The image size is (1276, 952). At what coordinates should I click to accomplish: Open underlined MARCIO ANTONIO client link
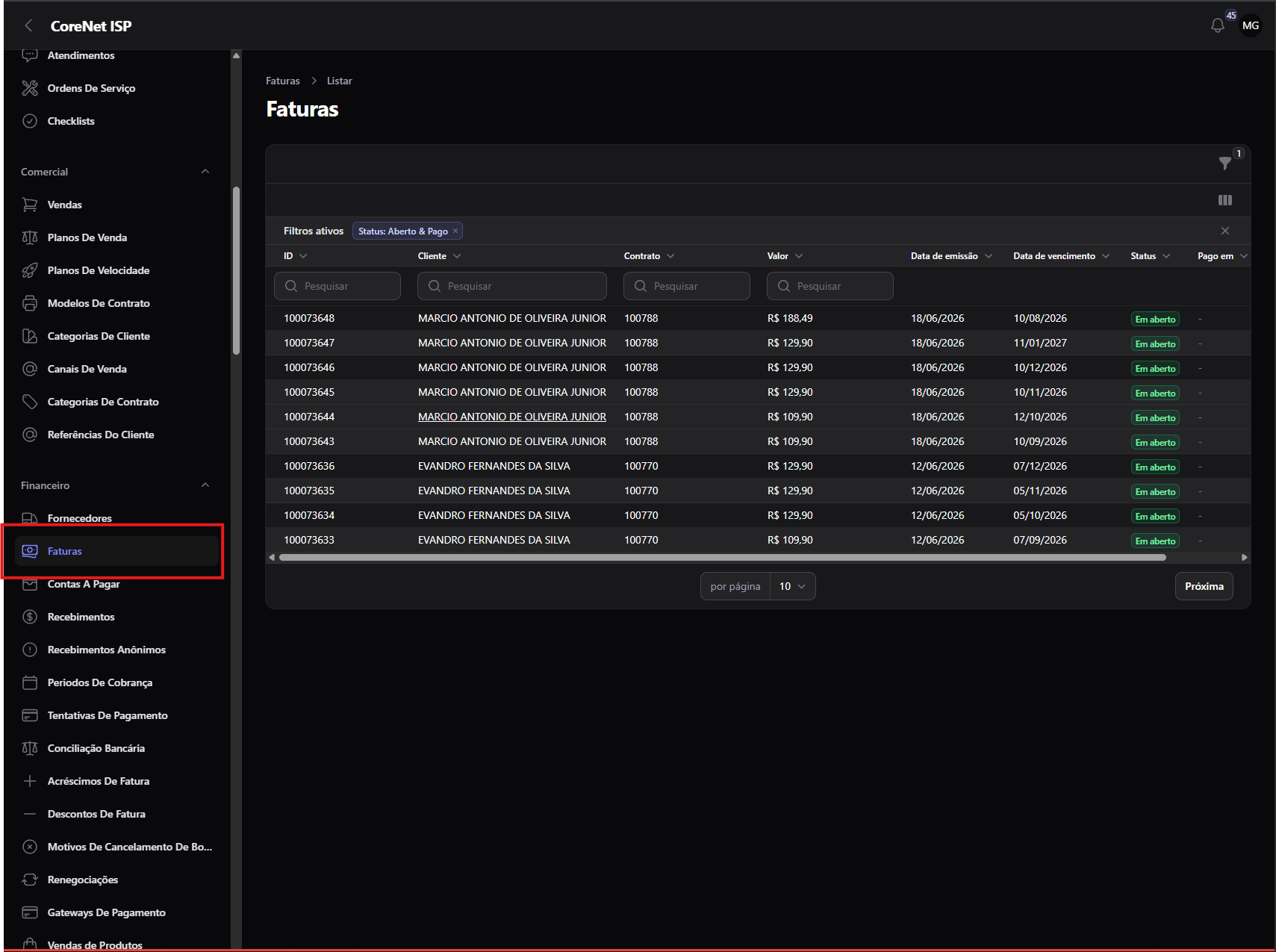point(512,417)
